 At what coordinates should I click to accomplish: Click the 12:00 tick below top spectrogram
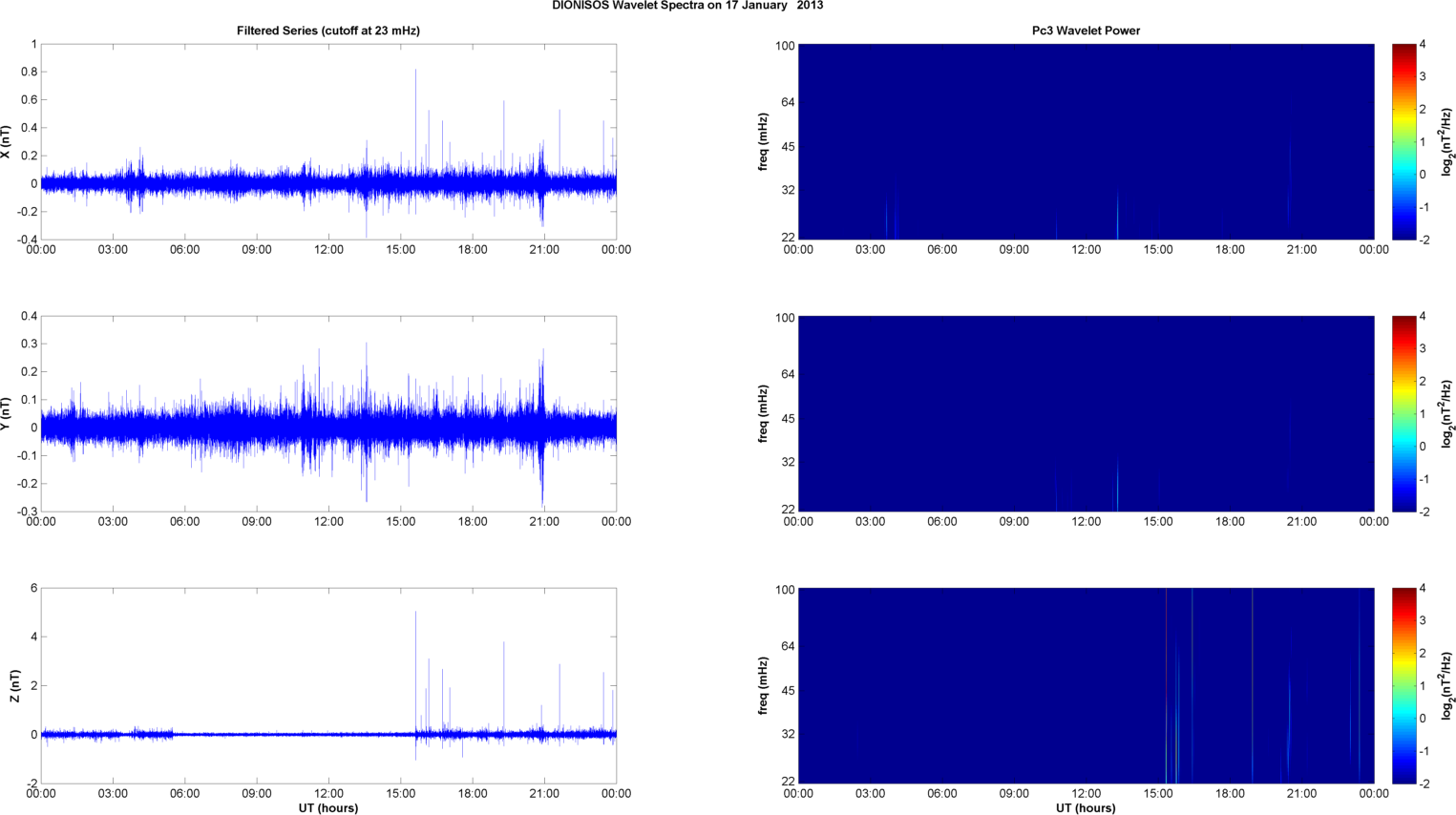coord(1086,249)
